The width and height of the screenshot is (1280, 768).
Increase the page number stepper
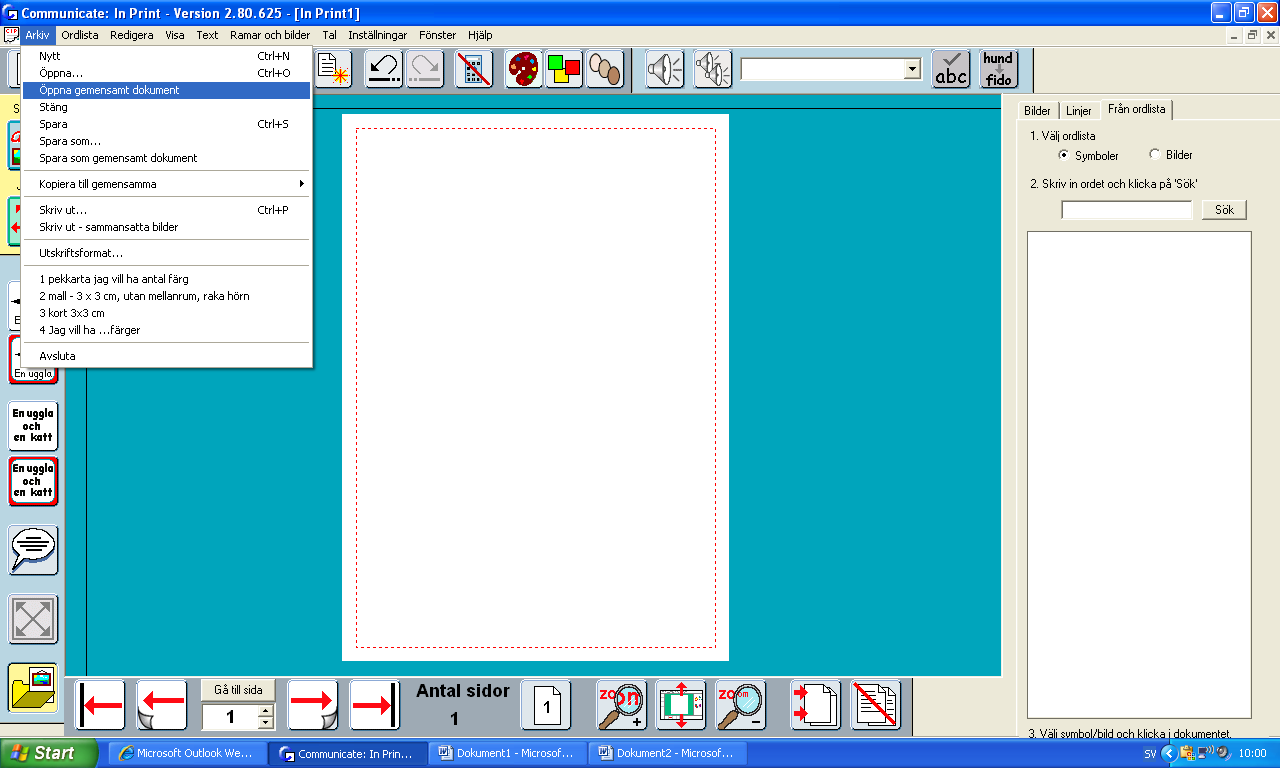pyautogui.click(x=265, y=711)
